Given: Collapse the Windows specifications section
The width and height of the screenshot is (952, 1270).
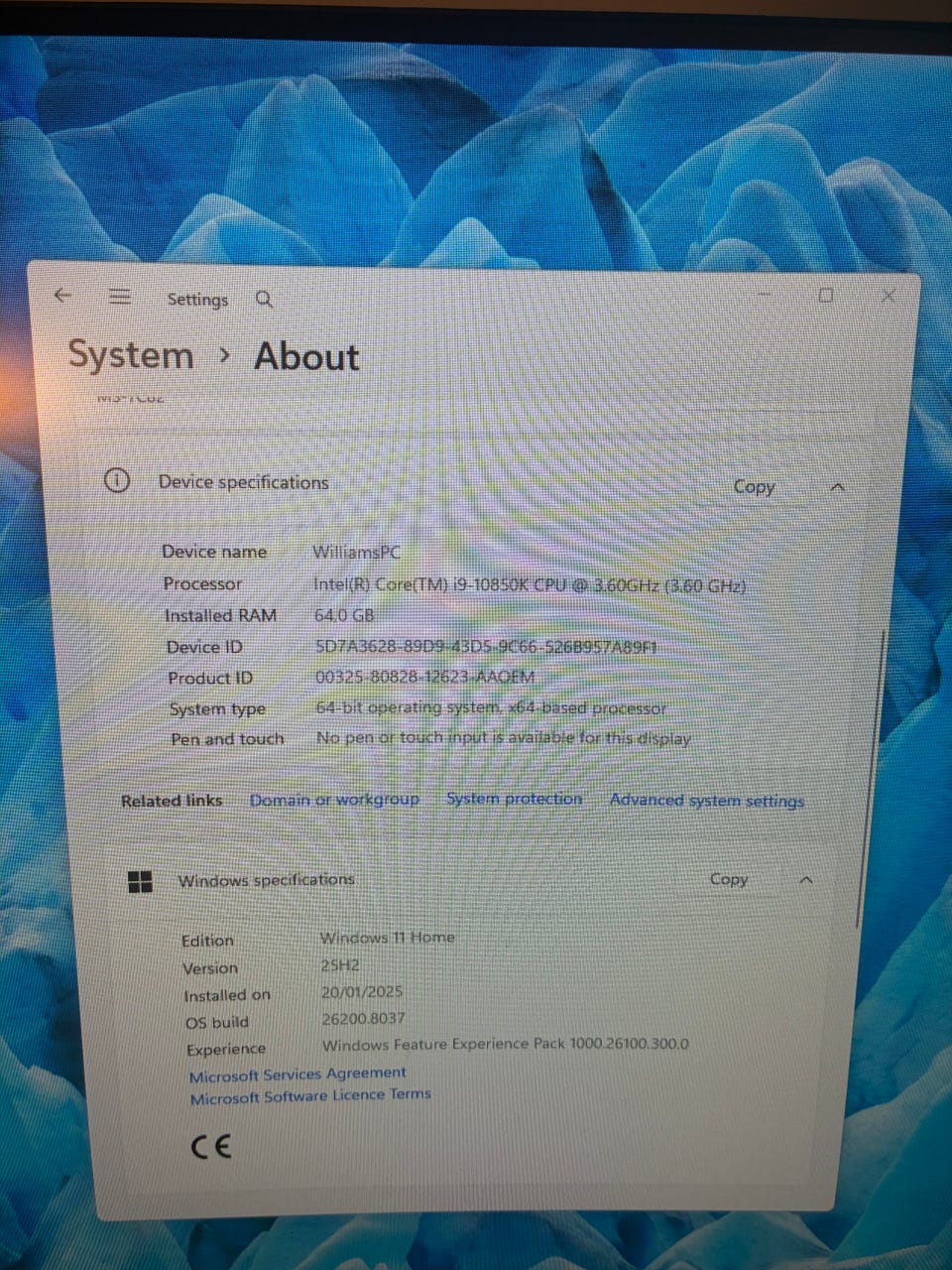Looking at the screenshot, I should coord(806,880).
